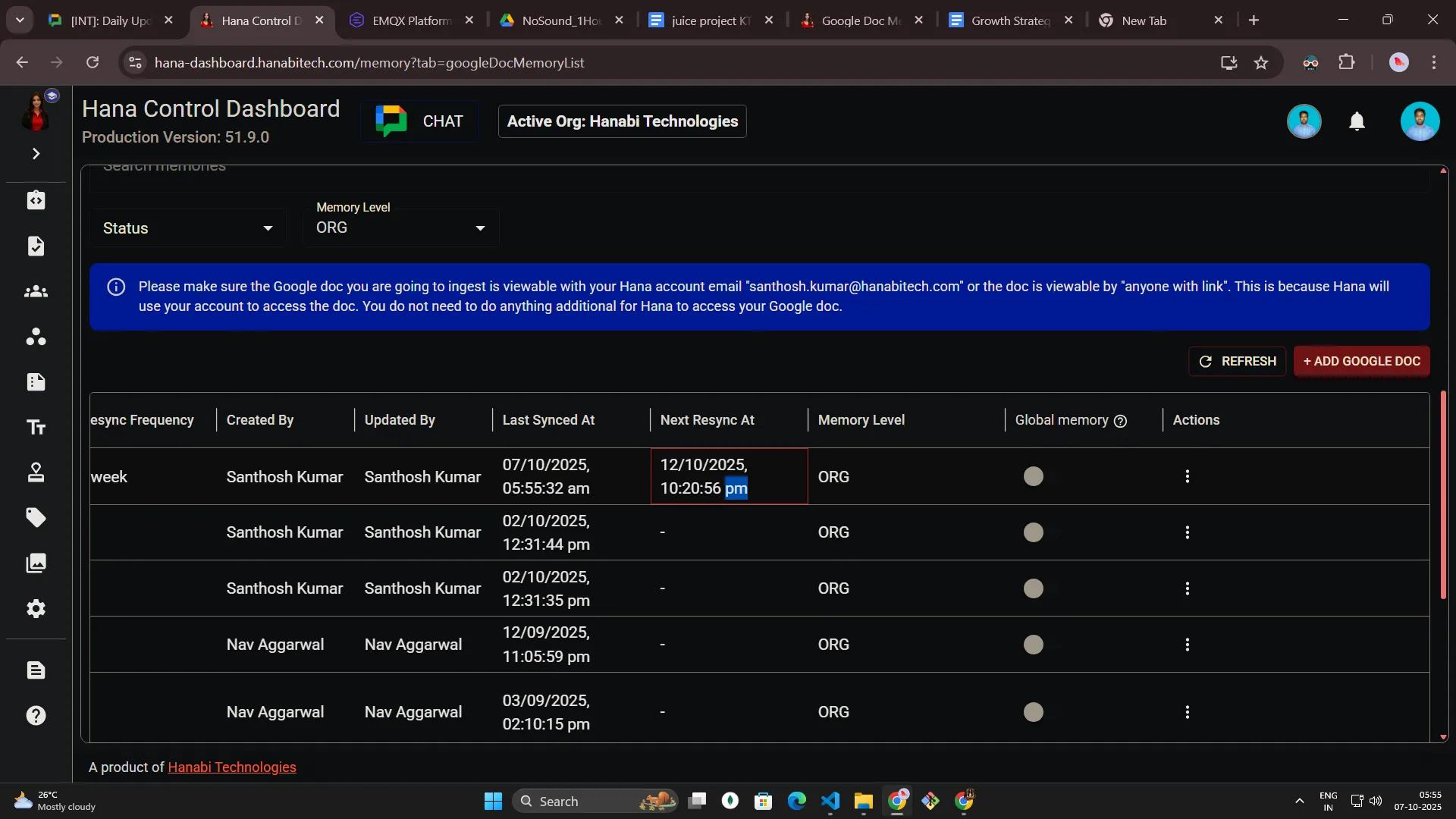Open sidebar settings gear icon
Image resolution: width=1456 pixels, height=819 pixels.
point(36,608)
